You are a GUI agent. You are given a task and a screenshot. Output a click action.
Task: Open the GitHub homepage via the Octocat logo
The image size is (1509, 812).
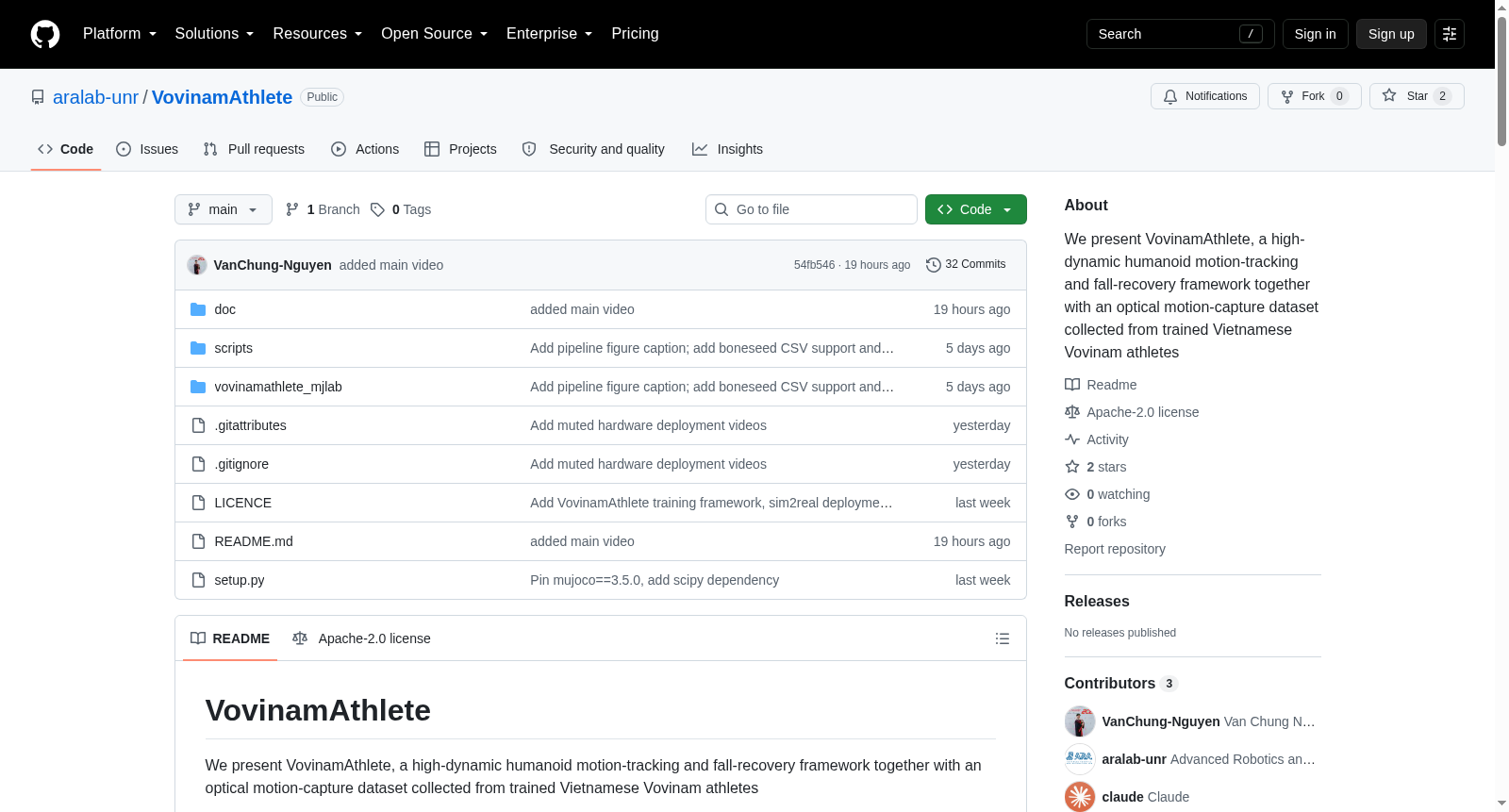[x=45, y=34]
